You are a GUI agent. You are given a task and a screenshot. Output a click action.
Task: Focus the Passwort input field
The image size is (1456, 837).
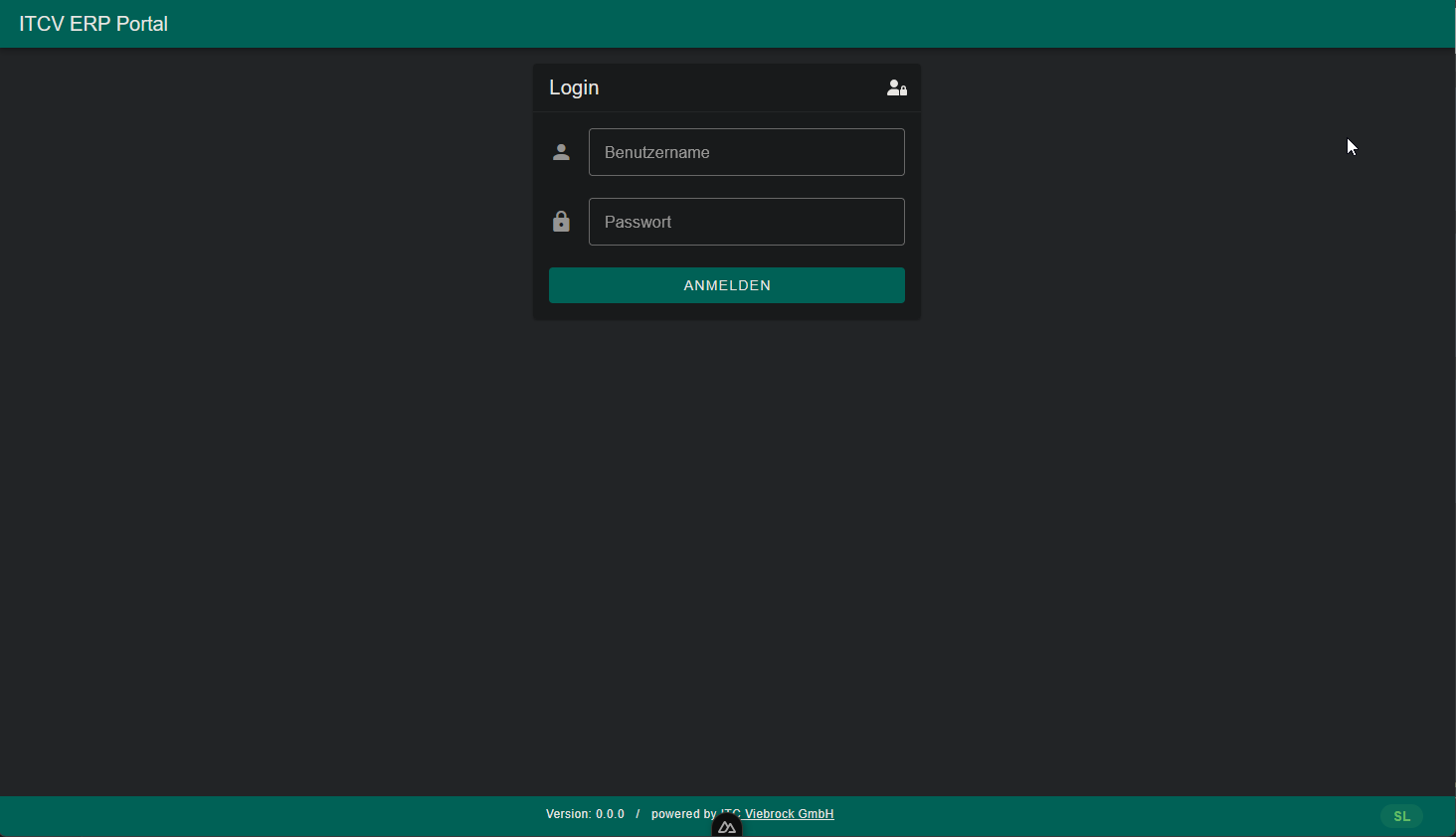point(746,222)
